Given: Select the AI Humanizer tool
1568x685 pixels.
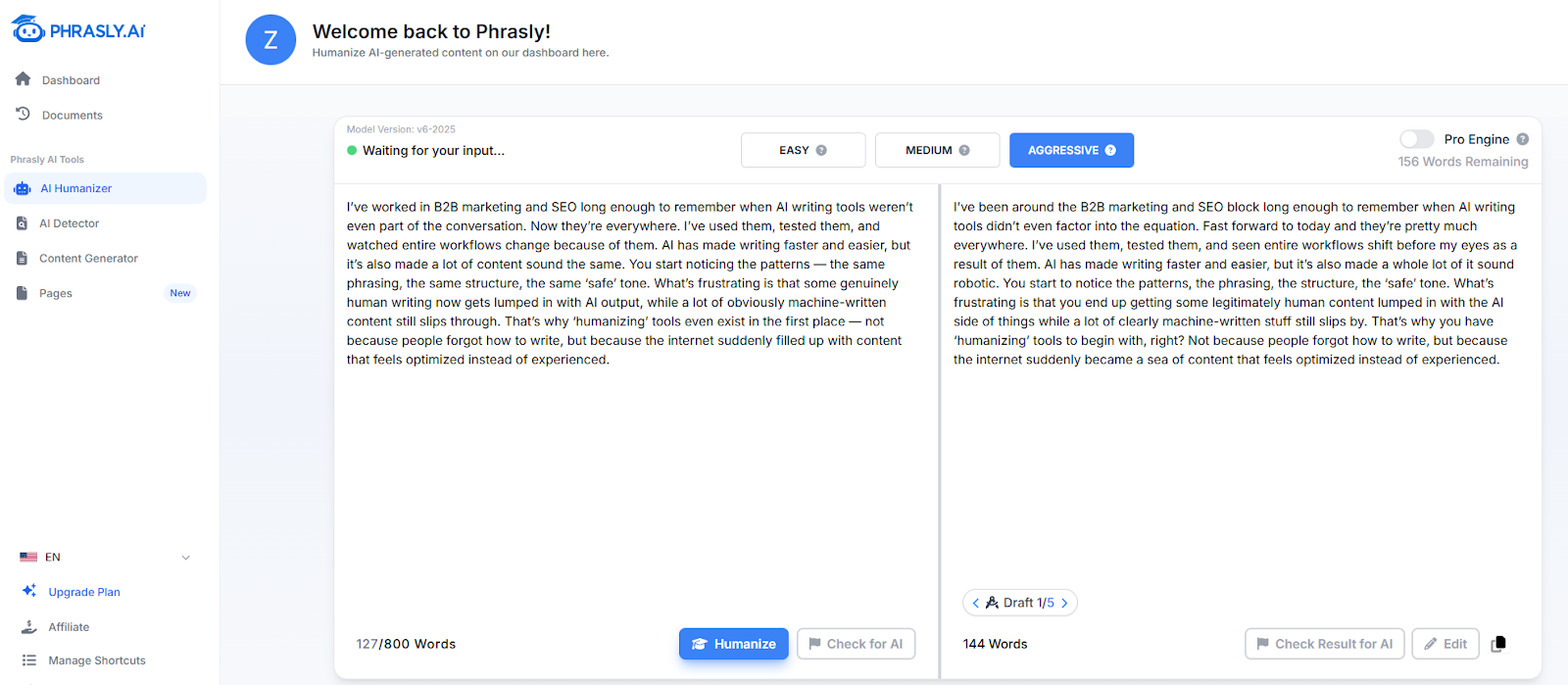Looking at the screenshot, I should 73,187.
